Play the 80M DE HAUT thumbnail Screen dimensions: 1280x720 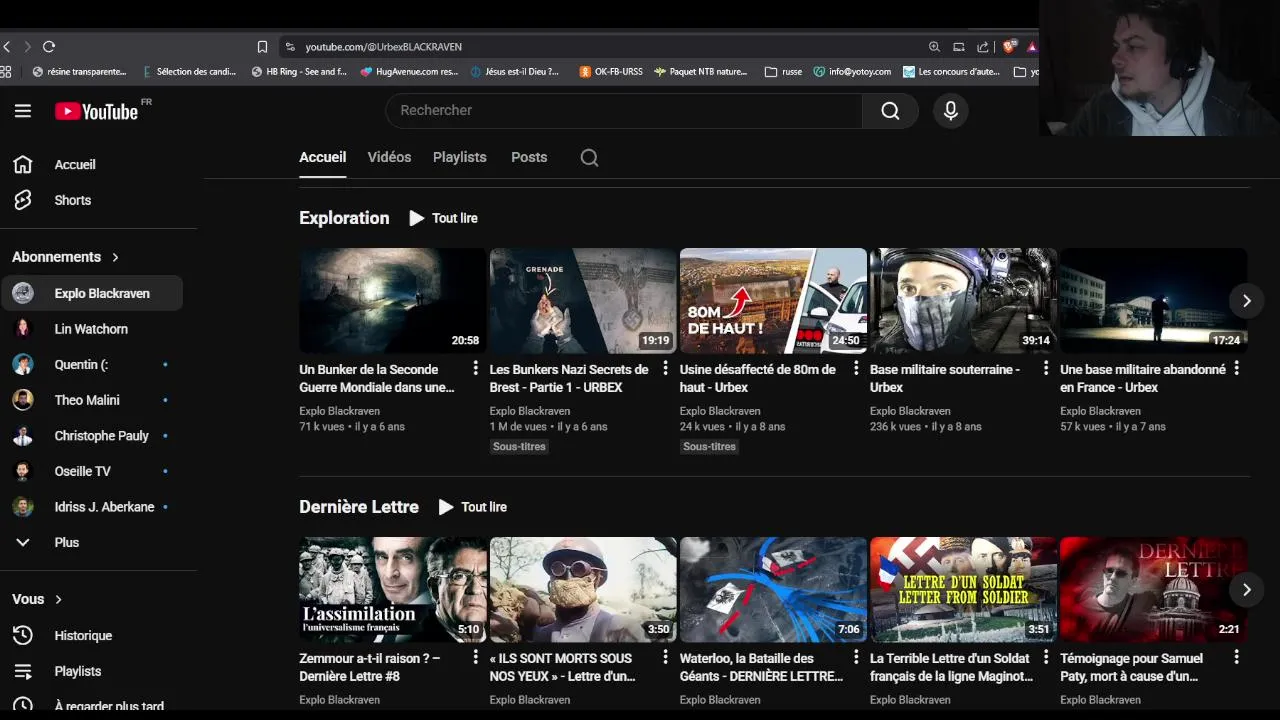coord(773,300)
